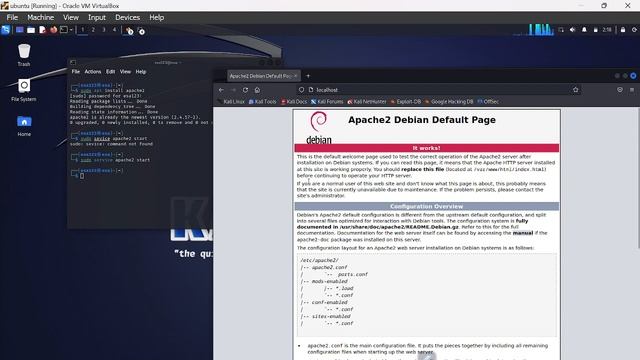Screen dimensions: 640x360
Task: Open the VirtualBox File menu
Action: (12, 18)
